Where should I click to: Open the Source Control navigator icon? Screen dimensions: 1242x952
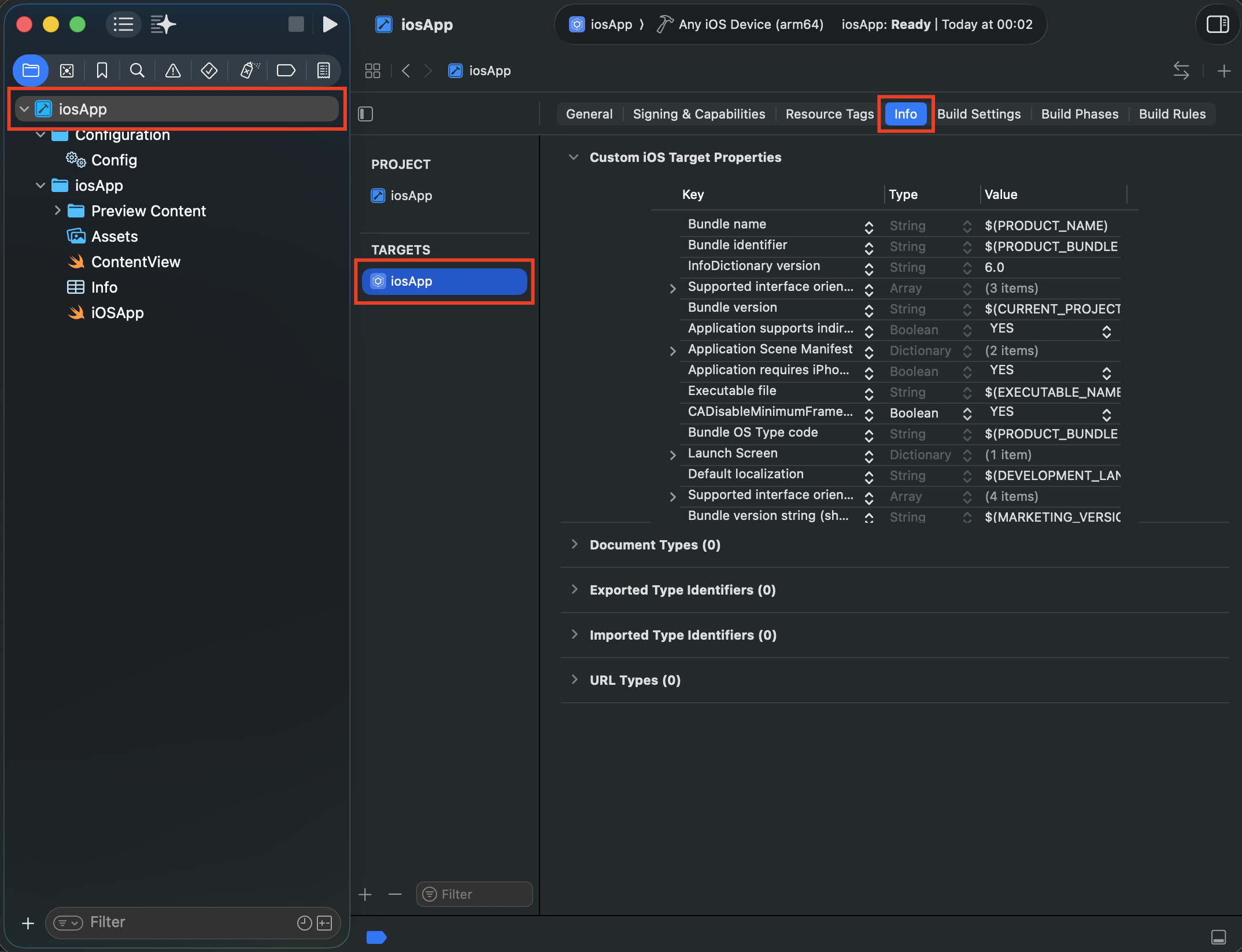[67, 71]
